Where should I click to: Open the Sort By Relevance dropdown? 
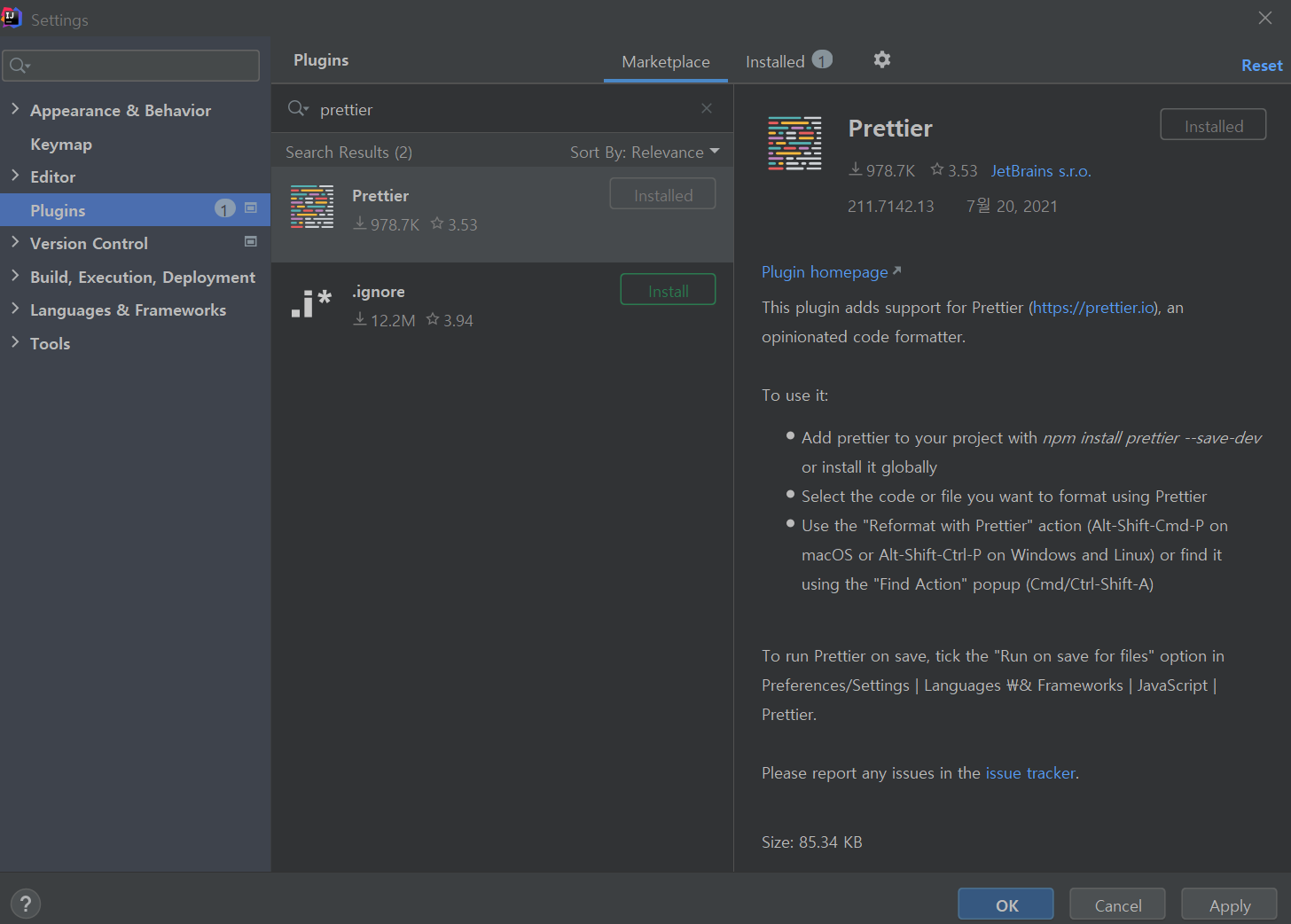pos(645,152)
